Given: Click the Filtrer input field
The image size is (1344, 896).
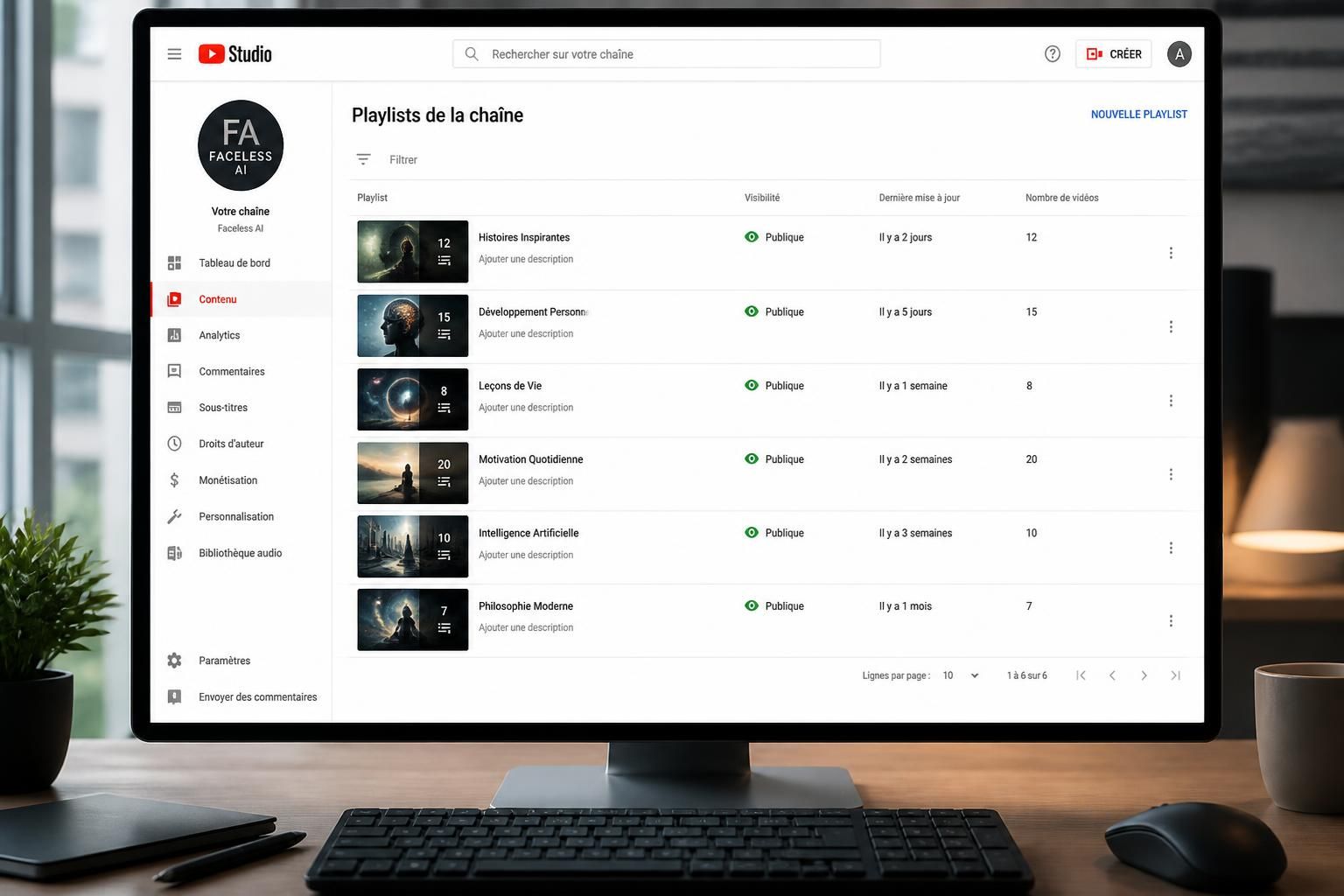Looking at the screenshot, I should (403, 160).
